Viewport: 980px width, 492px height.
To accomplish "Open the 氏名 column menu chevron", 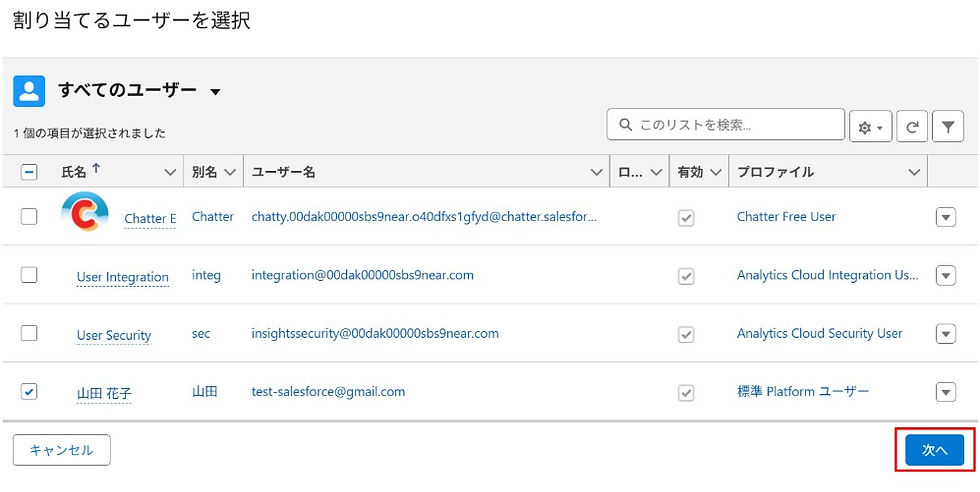I will pyautogui.click(x=170, y=173).
